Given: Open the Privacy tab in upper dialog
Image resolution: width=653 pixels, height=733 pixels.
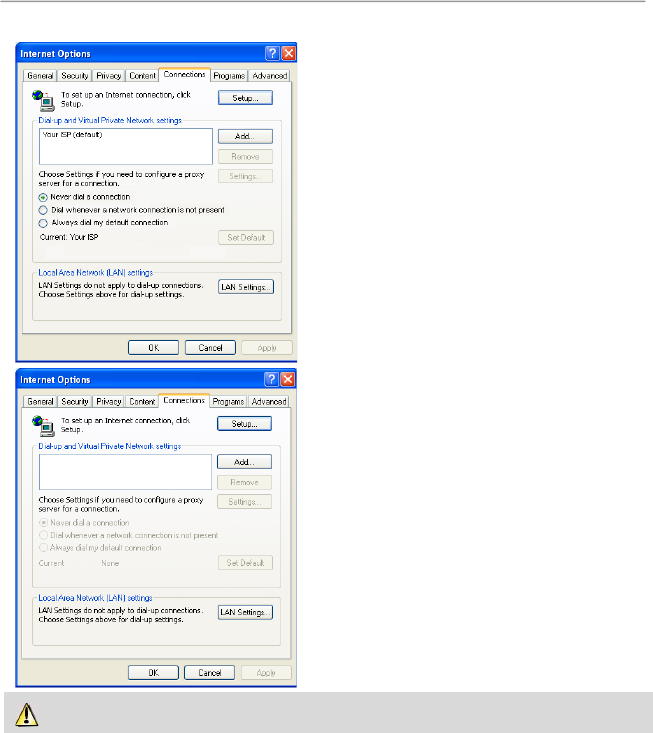Looking at the screenshot, I should pyautogui.click(x=109, y=76).
